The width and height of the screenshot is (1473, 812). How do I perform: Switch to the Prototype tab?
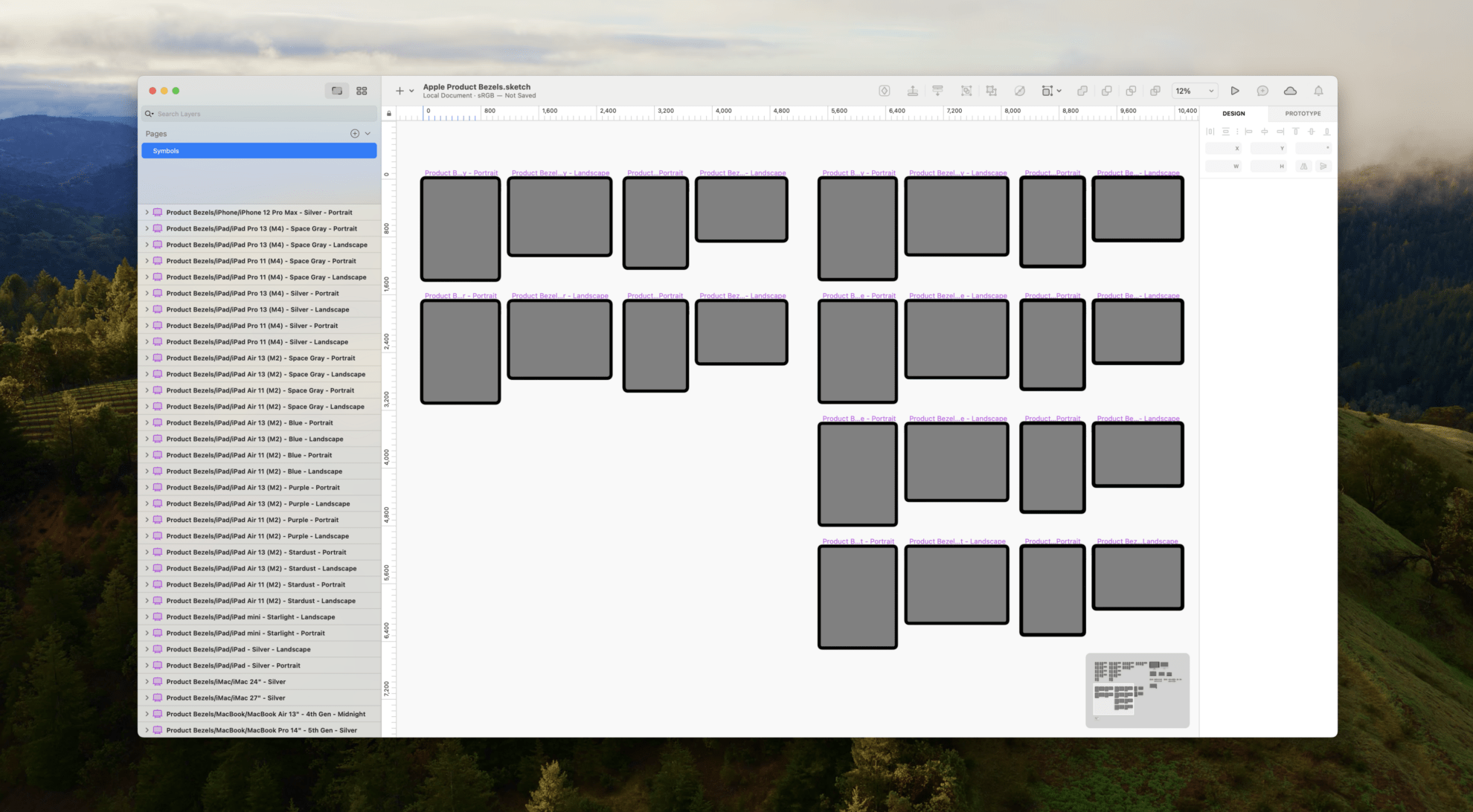(1303, 114)
